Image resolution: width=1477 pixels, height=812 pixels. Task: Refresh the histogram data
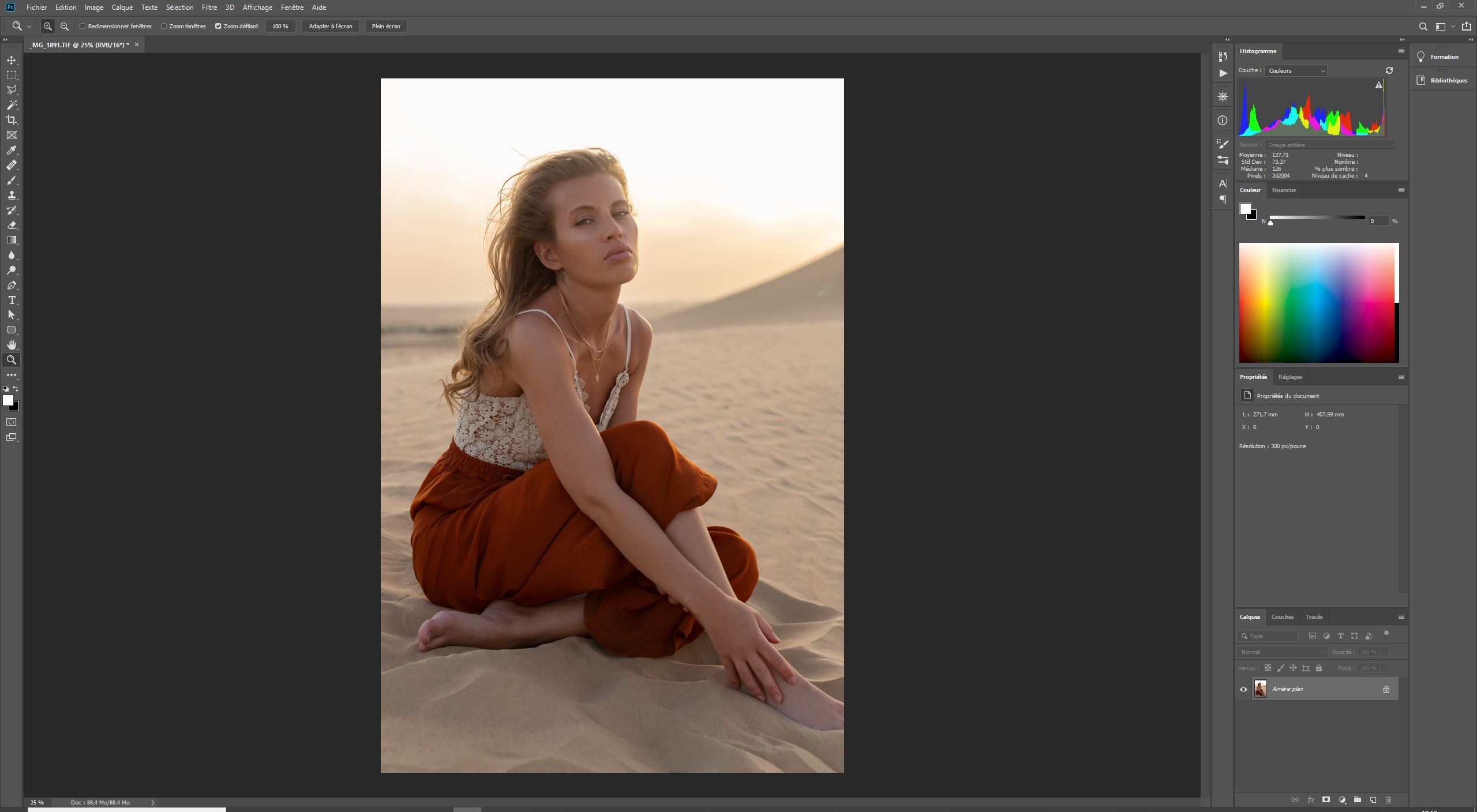pos(1389,70)
